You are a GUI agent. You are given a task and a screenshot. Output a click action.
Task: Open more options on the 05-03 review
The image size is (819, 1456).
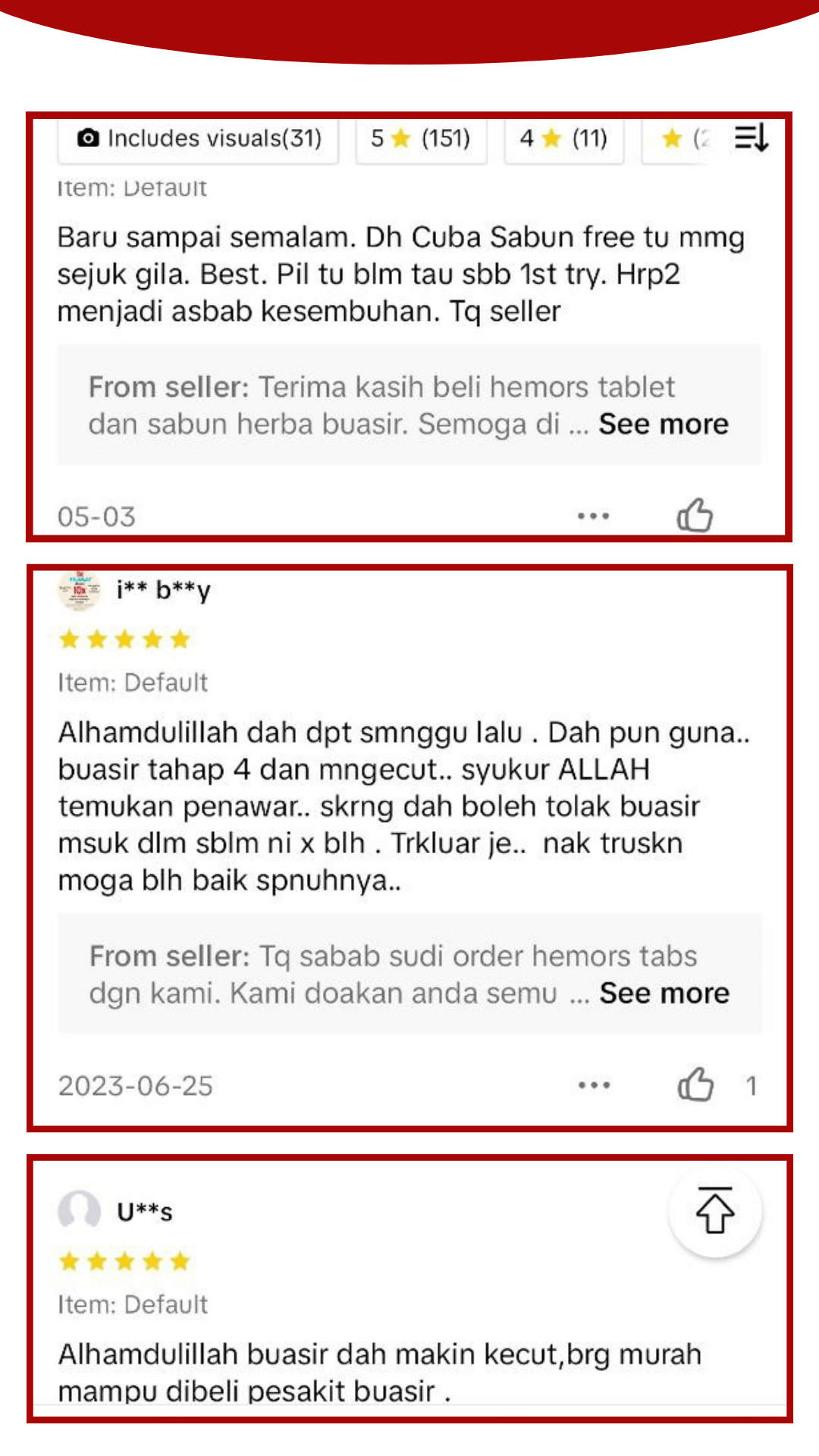(x=593, y=516)
